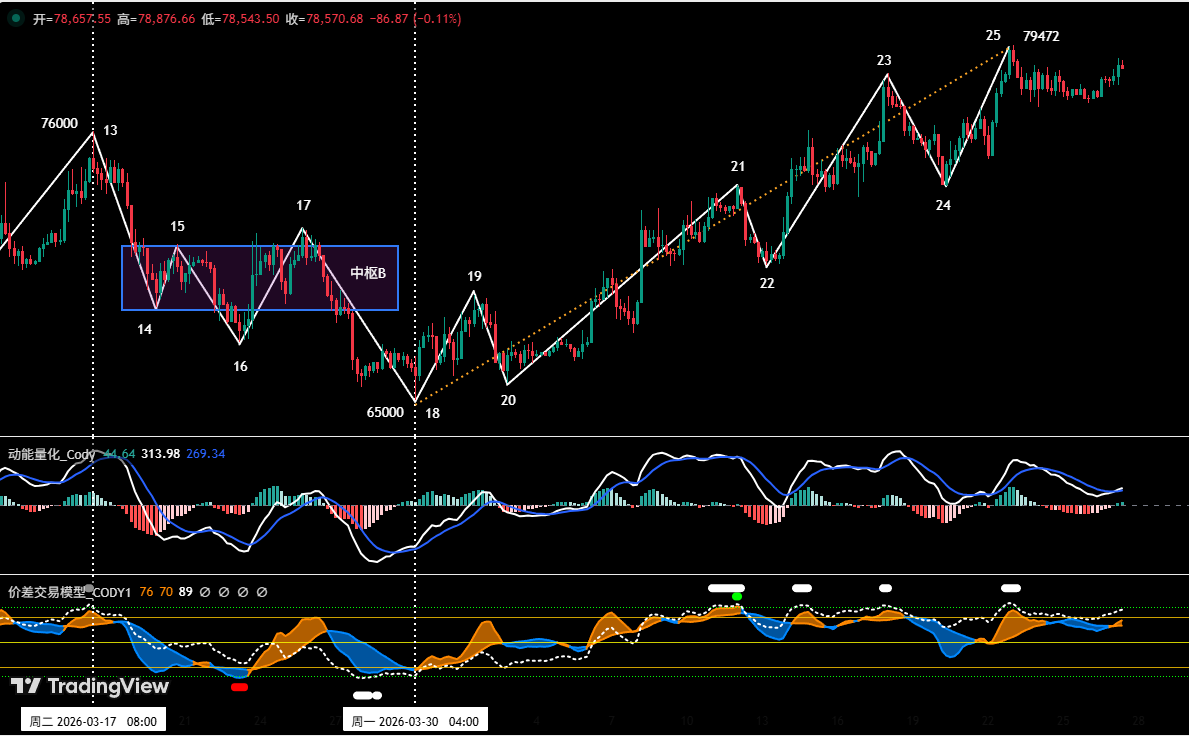Click the white pill marker above the spread model pane
This screenshot has height=736, width=1189.
click(x=724, y=588)
